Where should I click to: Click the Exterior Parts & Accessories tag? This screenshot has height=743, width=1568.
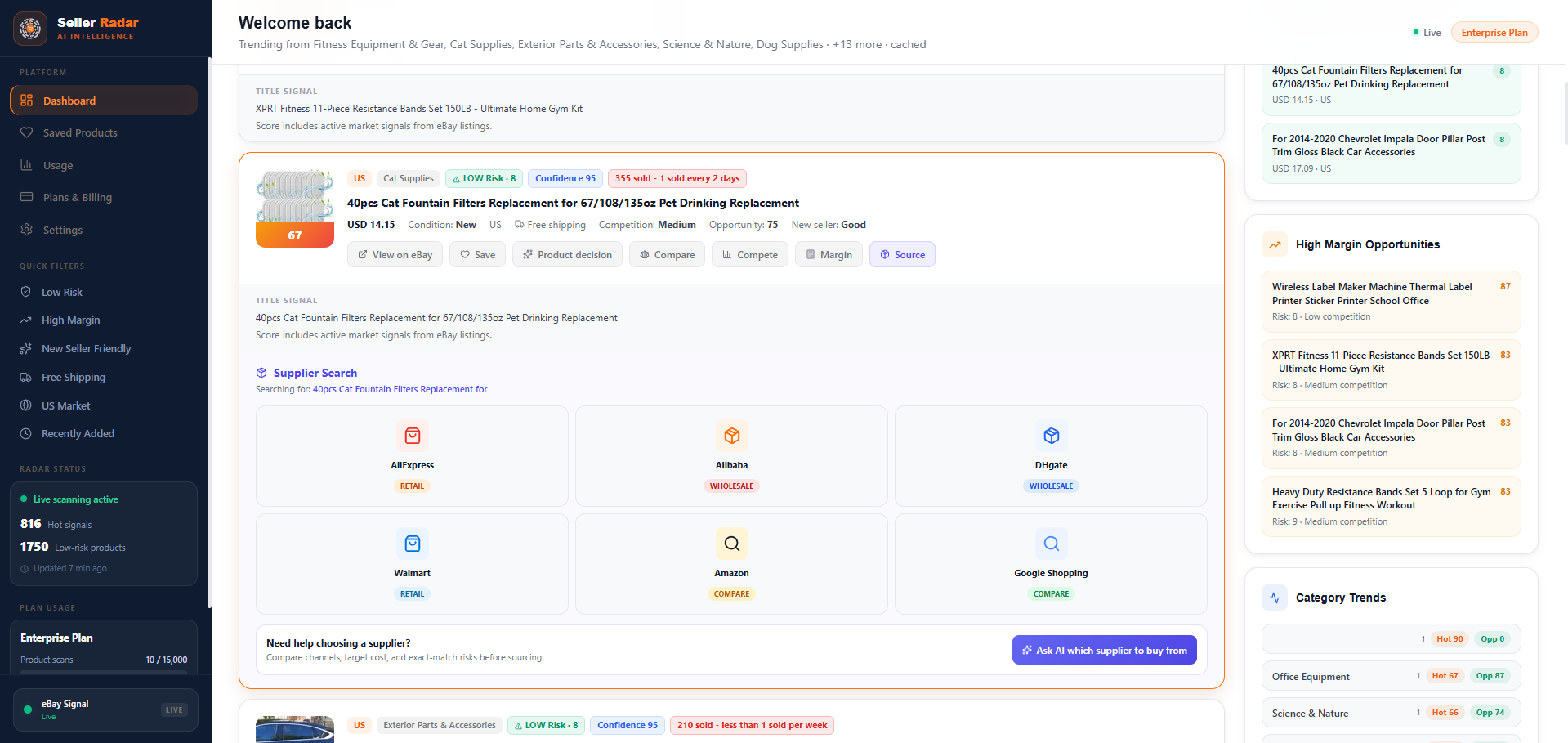(x=440, y=725)
